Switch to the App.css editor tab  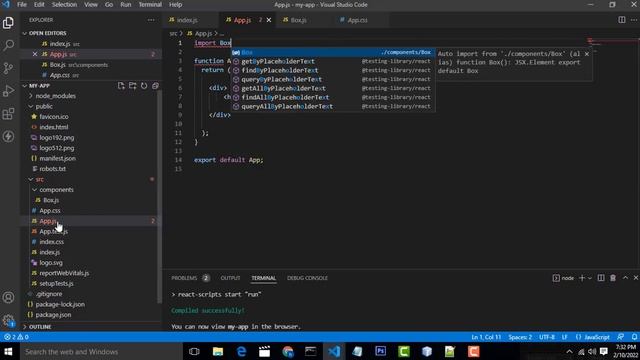point(357,20)
